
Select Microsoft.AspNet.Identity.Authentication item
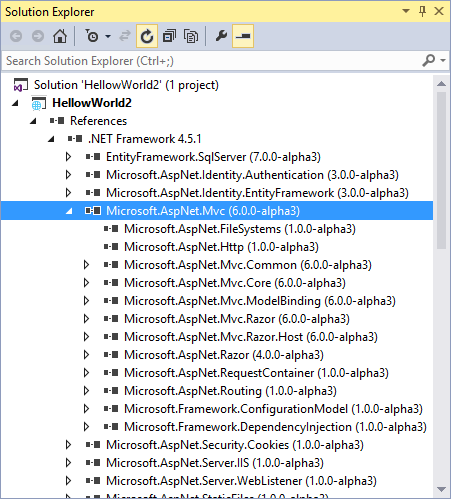coord(252,175)
